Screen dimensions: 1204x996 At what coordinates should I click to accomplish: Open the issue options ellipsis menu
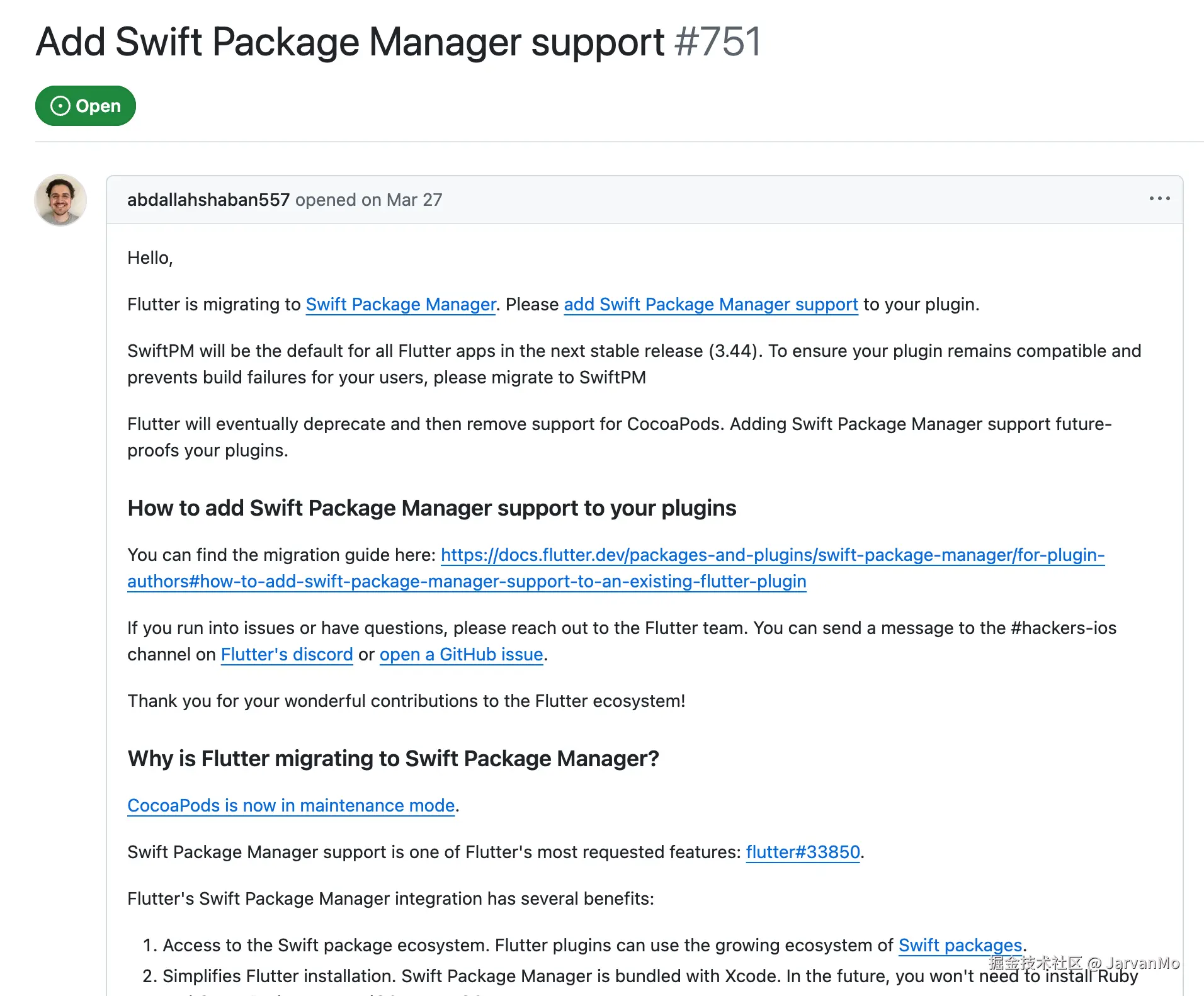tap(1159, 199)
